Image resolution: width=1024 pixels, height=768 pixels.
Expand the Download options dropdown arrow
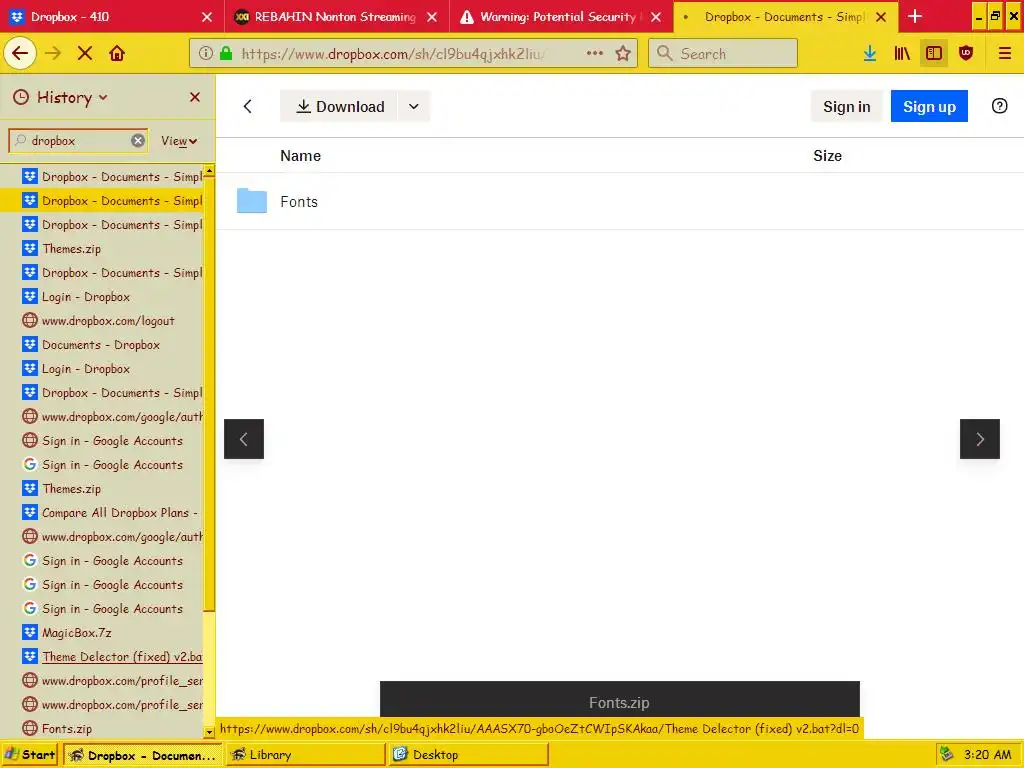(414, 106)
